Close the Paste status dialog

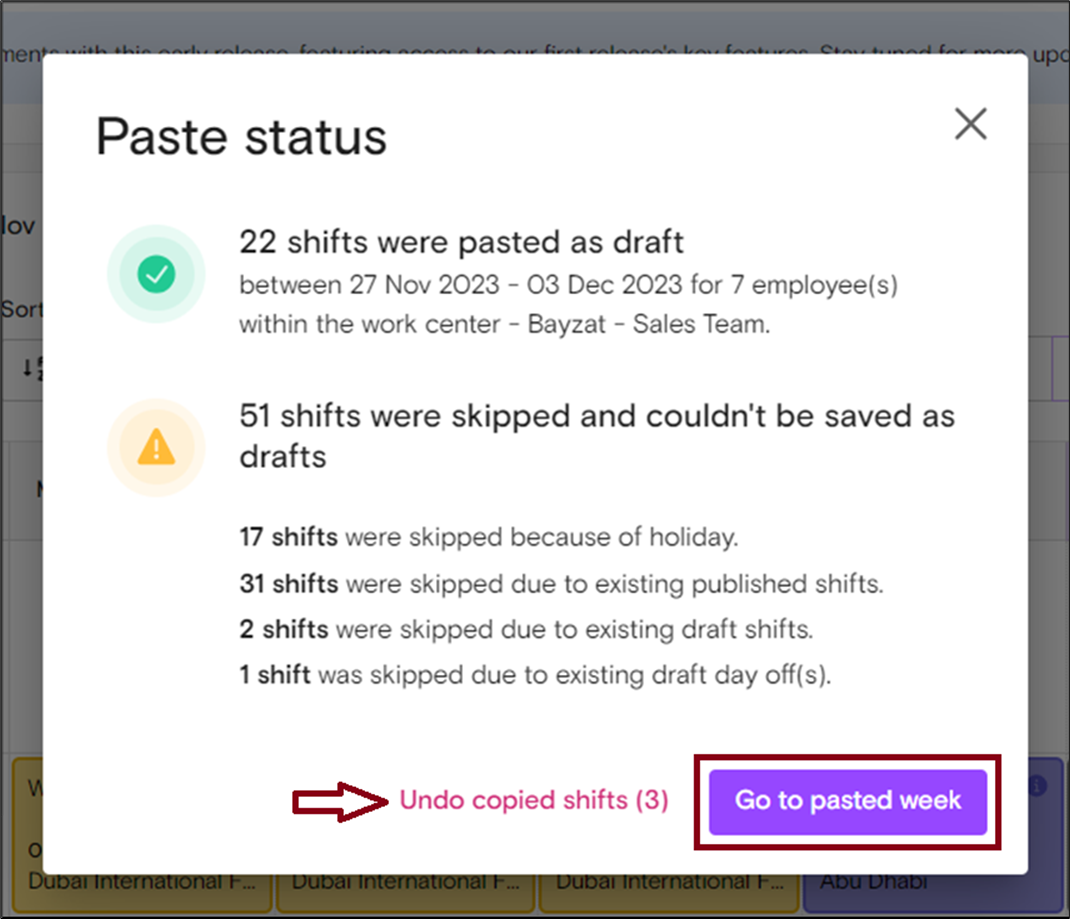970,123
